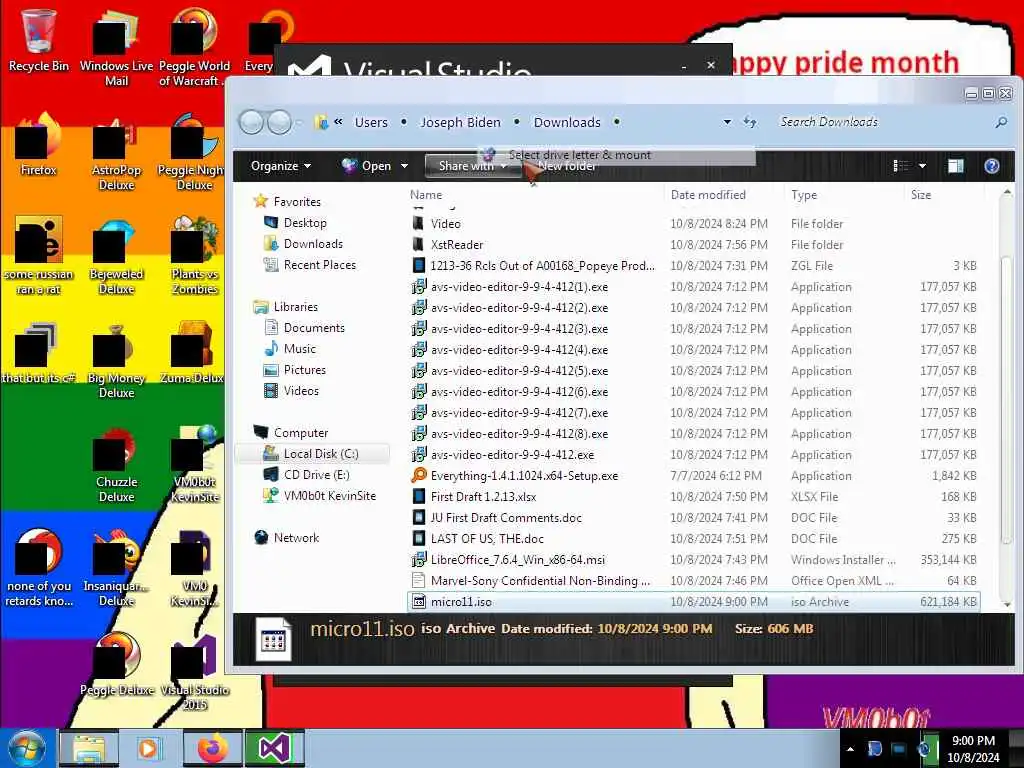
Task: Click the search magnifier icon
Action: pyautogui.click(x=1001, y=122)
